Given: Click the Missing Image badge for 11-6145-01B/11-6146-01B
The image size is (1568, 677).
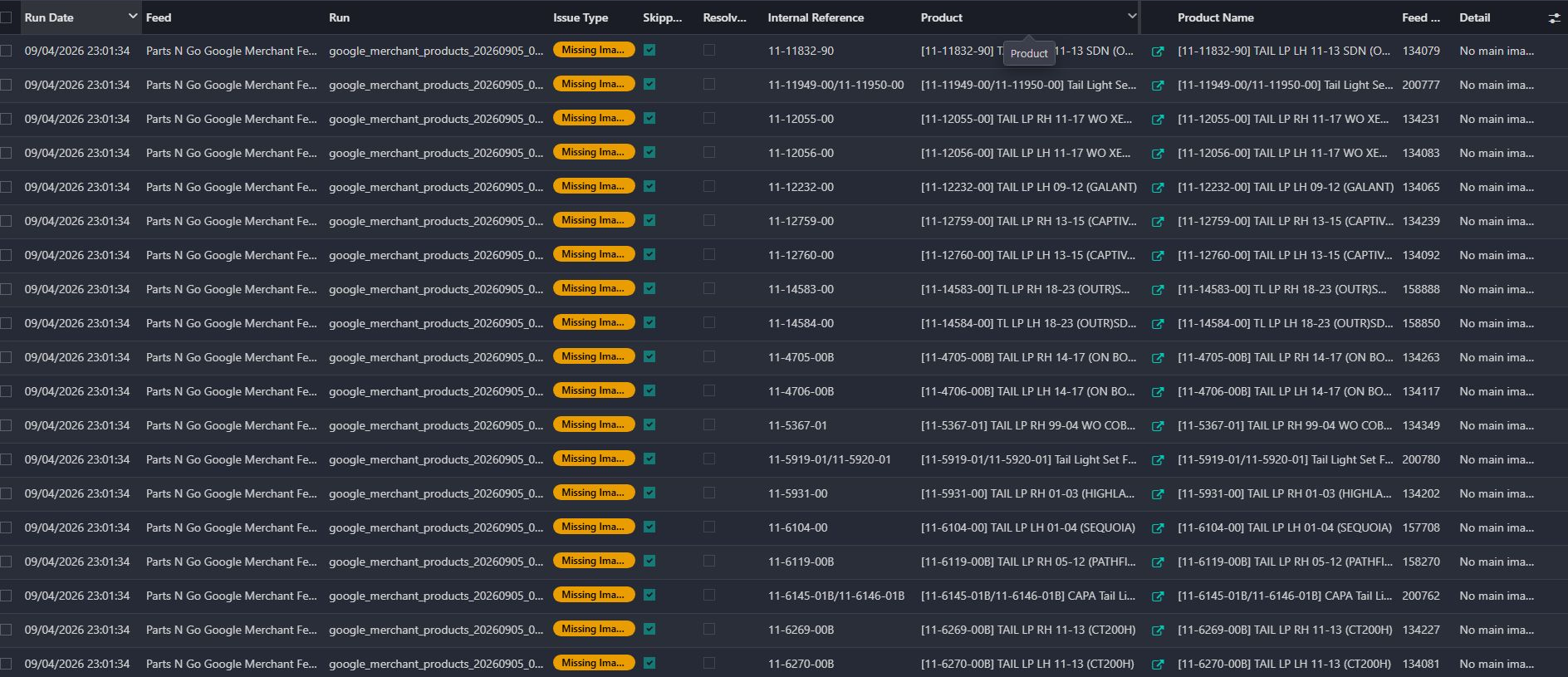Looking at the screenshot, I should 594,595.
